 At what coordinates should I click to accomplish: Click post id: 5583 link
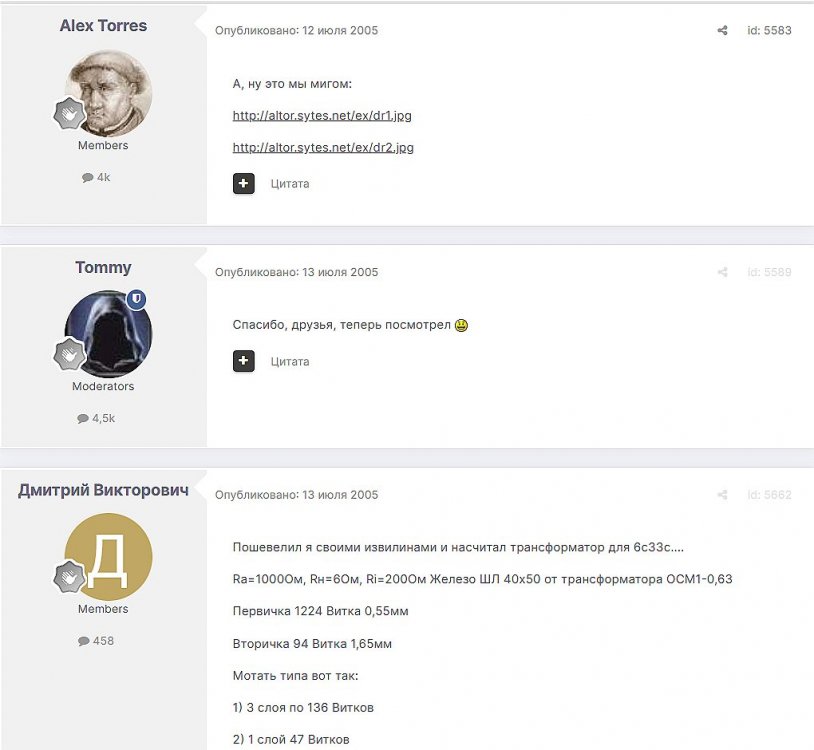[769, 31]
